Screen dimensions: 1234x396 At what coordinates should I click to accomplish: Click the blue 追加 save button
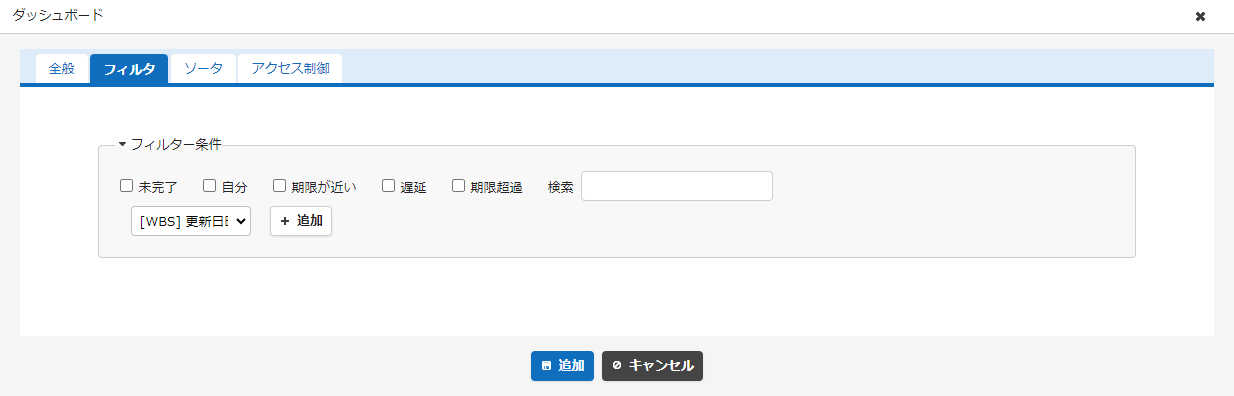[562, 366]
